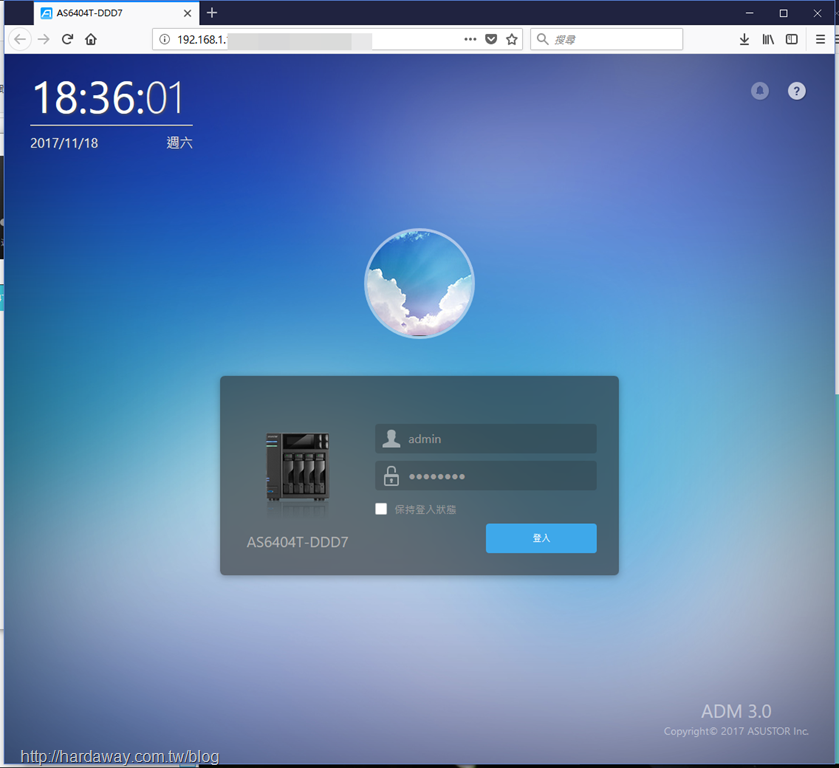This screenshot has height=768, width=839.
Task: Reload the current page
Action: pyautogui.click(x=67, y=39)
